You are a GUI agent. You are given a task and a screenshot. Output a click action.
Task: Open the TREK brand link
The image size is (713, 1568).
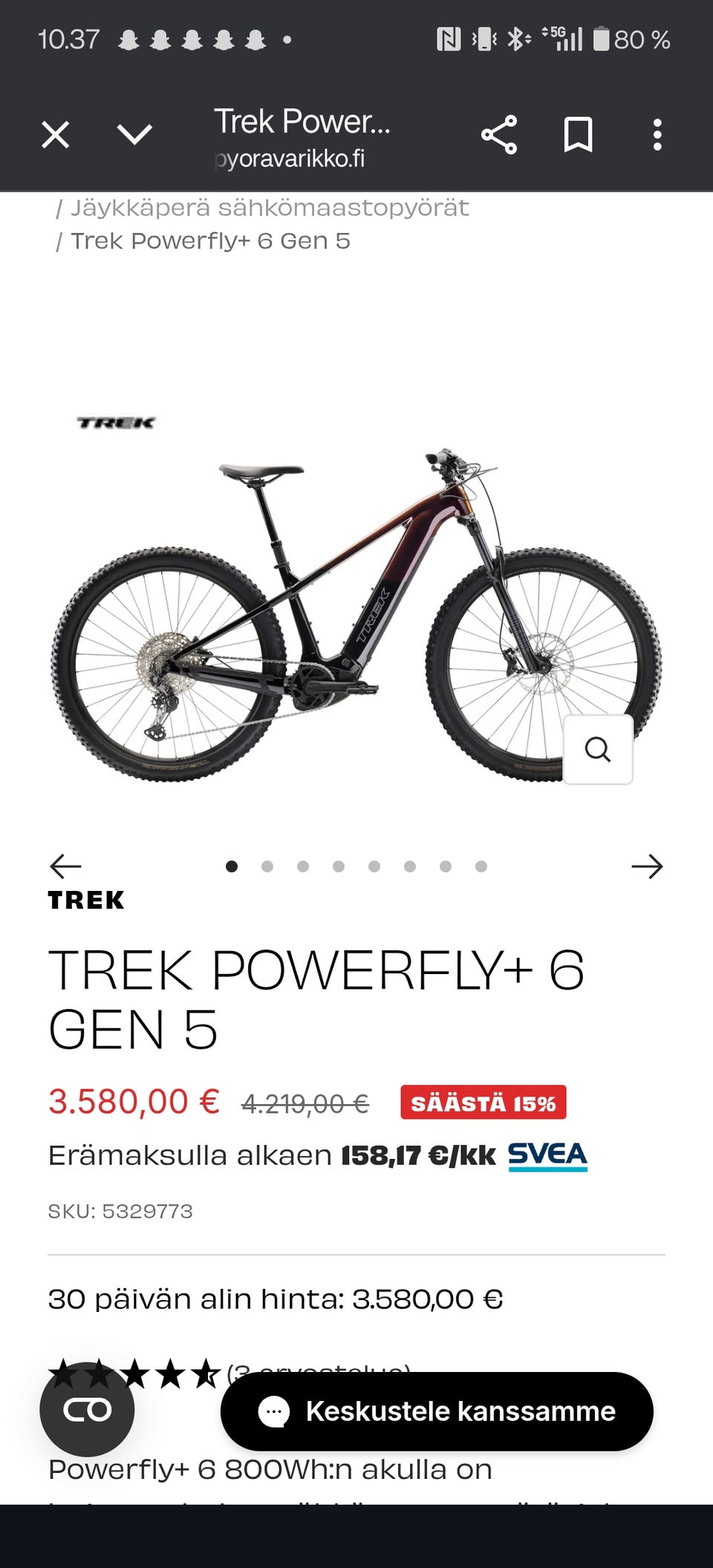[86, 901]
